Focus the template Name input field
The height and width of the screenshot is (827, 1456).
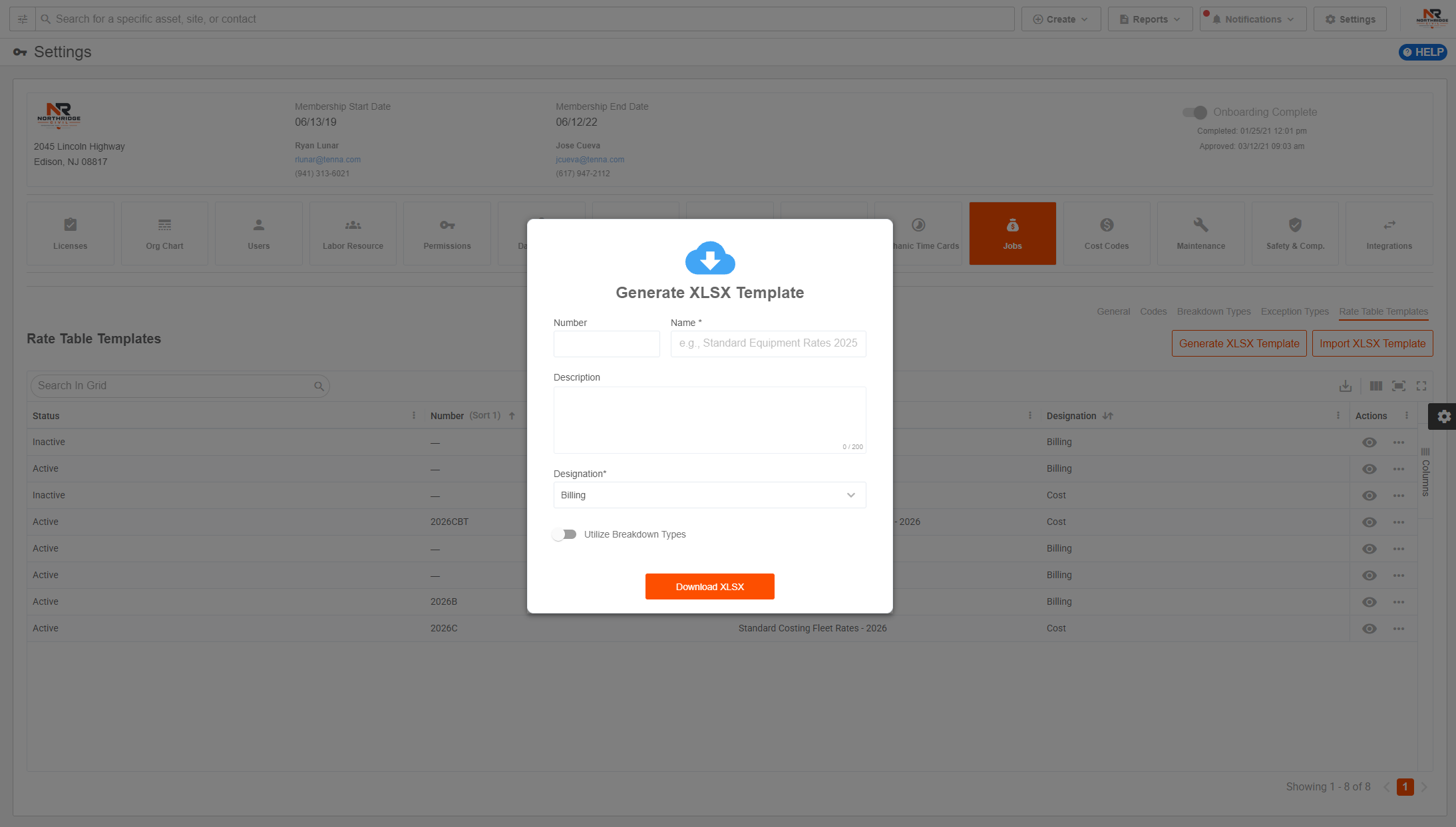(768, 344)
